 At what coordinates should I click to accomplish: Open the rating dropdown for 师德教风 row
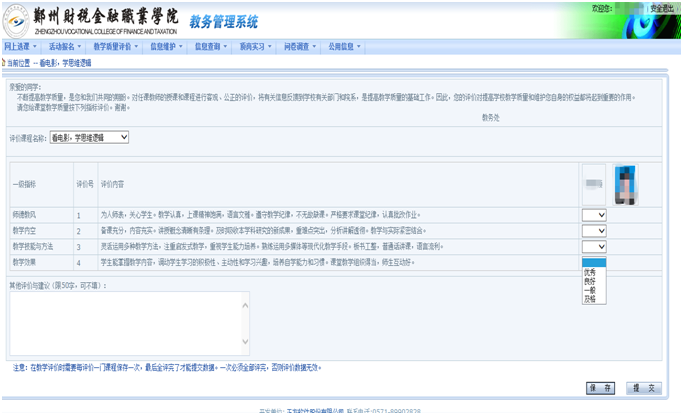[594, 215]
